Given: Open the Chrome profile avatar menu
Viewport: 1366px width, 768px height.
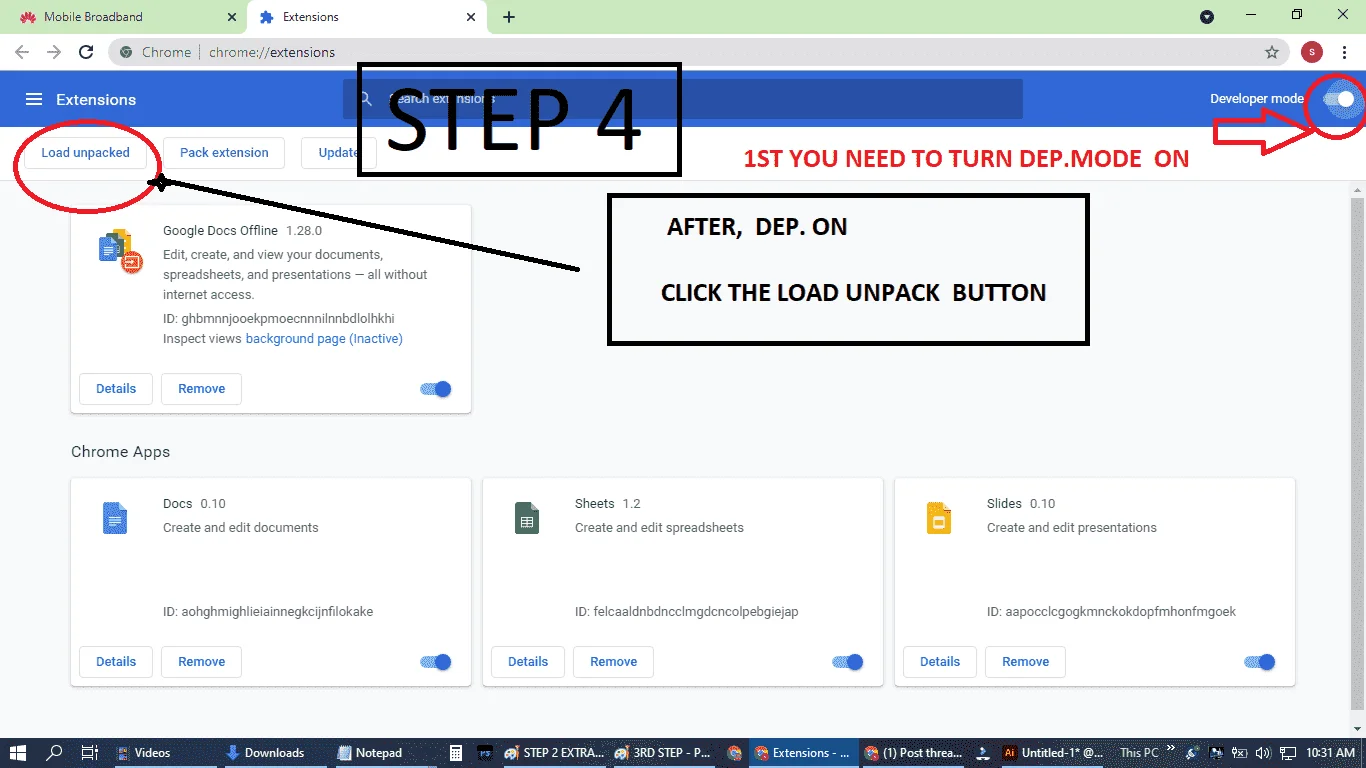Looking at the screenshot, I should [x=1312, y=52].
